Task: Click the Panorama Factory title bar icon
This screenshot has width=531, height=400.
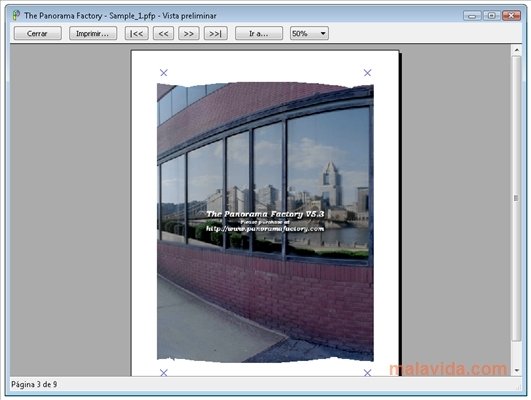Action: pyautogui.click(x=16, y=15)
